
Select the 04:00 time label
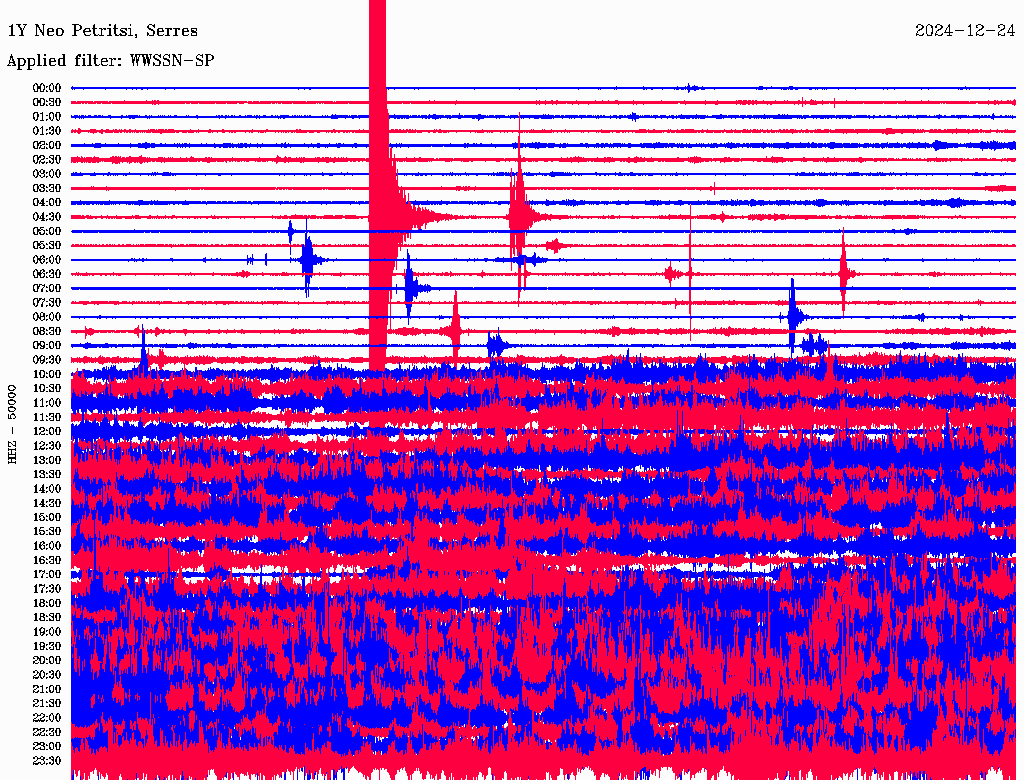click(47, 203)
